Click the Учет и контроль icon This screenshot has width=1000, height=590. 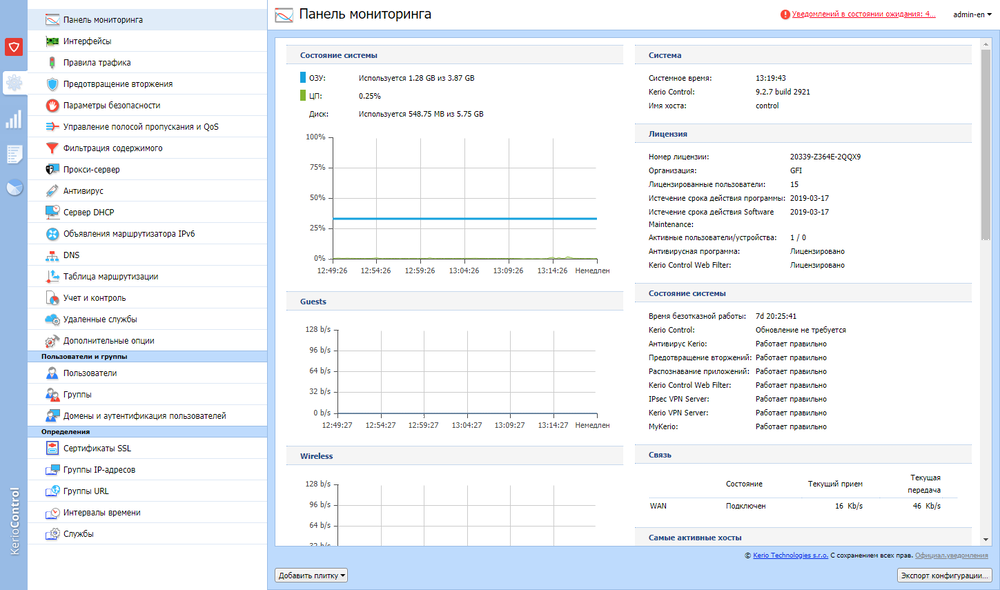[x=52, y=298]
